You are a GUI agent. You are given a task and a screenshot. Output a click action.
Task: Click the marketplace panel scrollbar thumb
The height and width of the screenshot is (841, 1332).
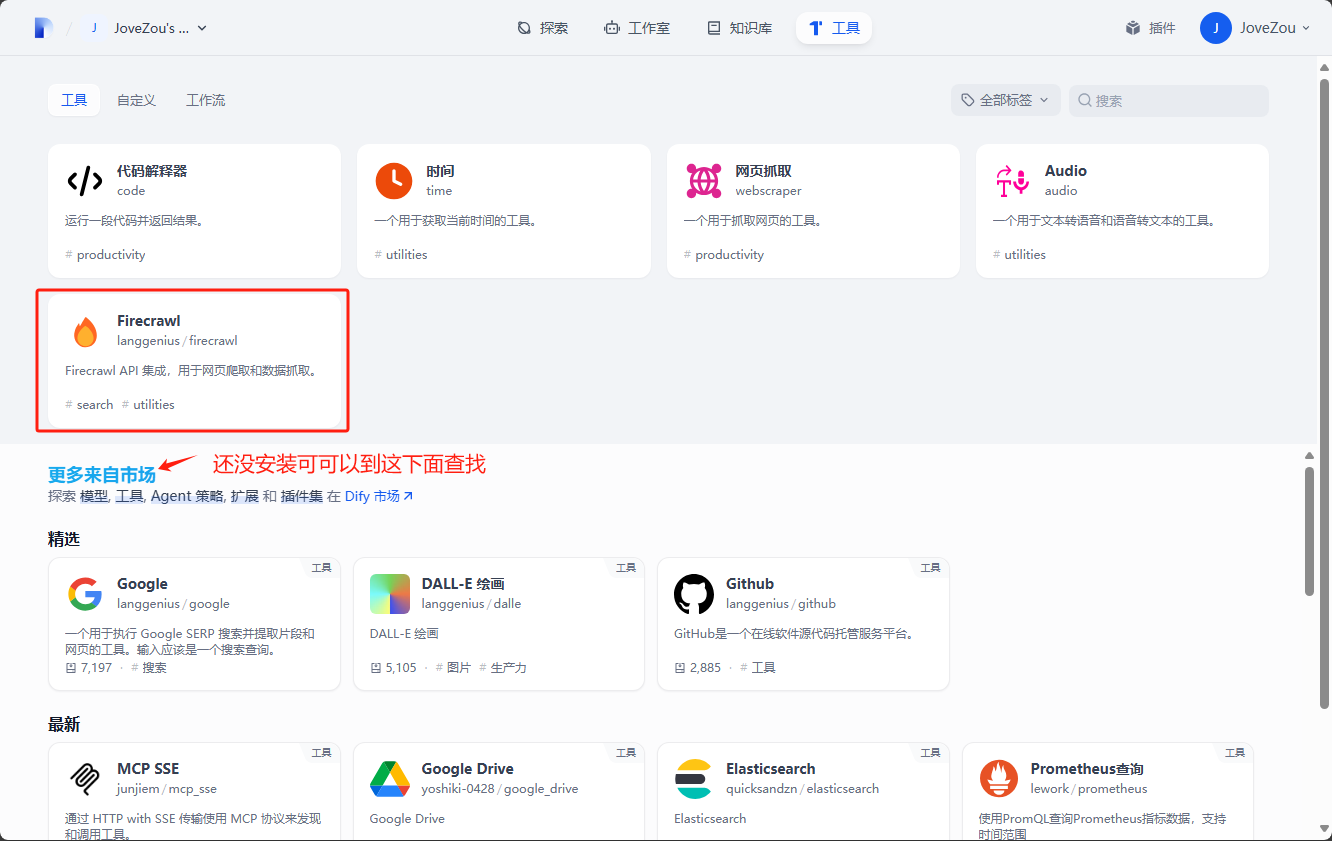[1310, 529]
